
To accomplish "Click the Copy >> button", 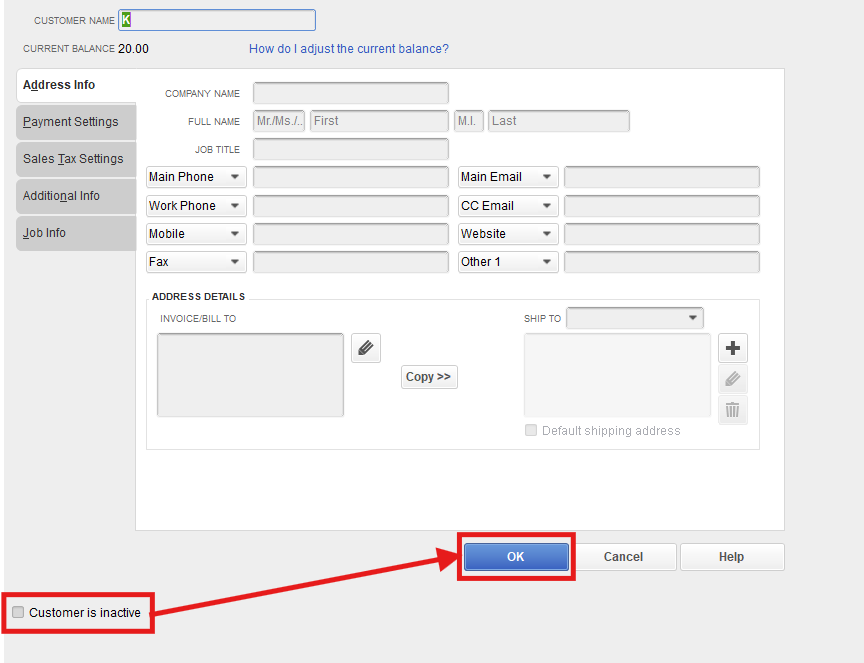I will pos(429,377).
